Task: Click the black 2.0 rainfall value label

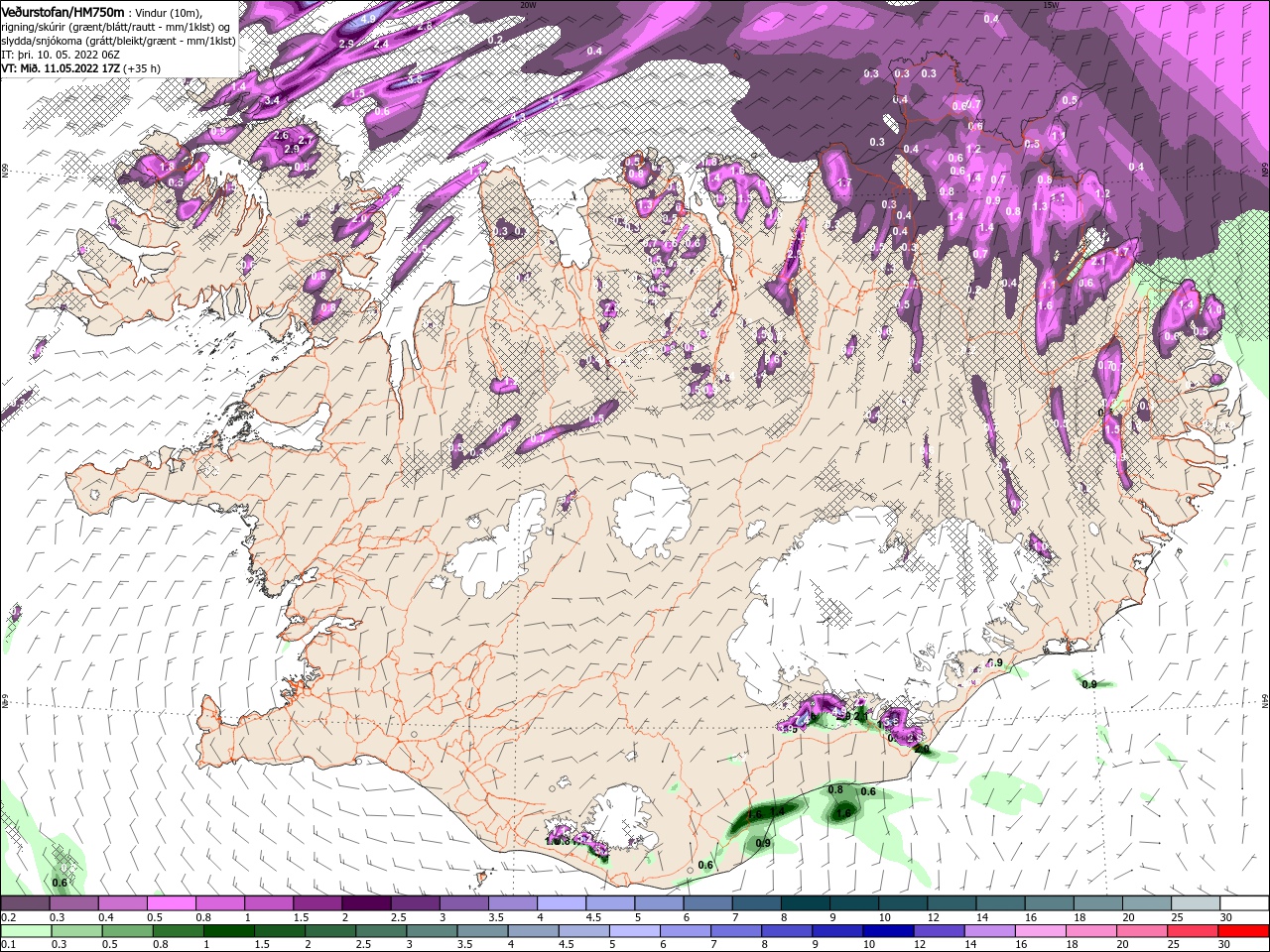Action: (922, 750)
